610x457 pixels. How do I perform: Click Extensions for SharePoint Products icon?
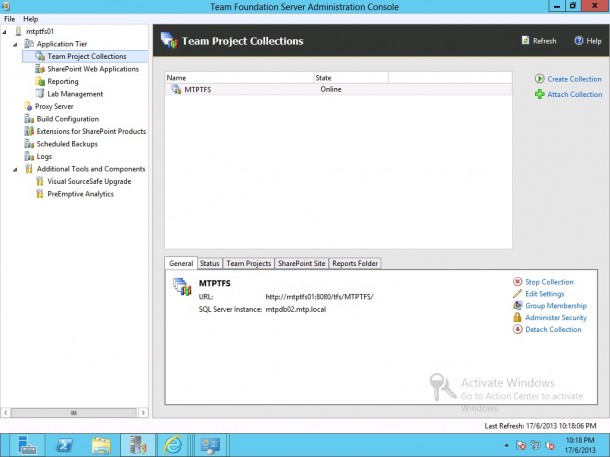point(29,131)
